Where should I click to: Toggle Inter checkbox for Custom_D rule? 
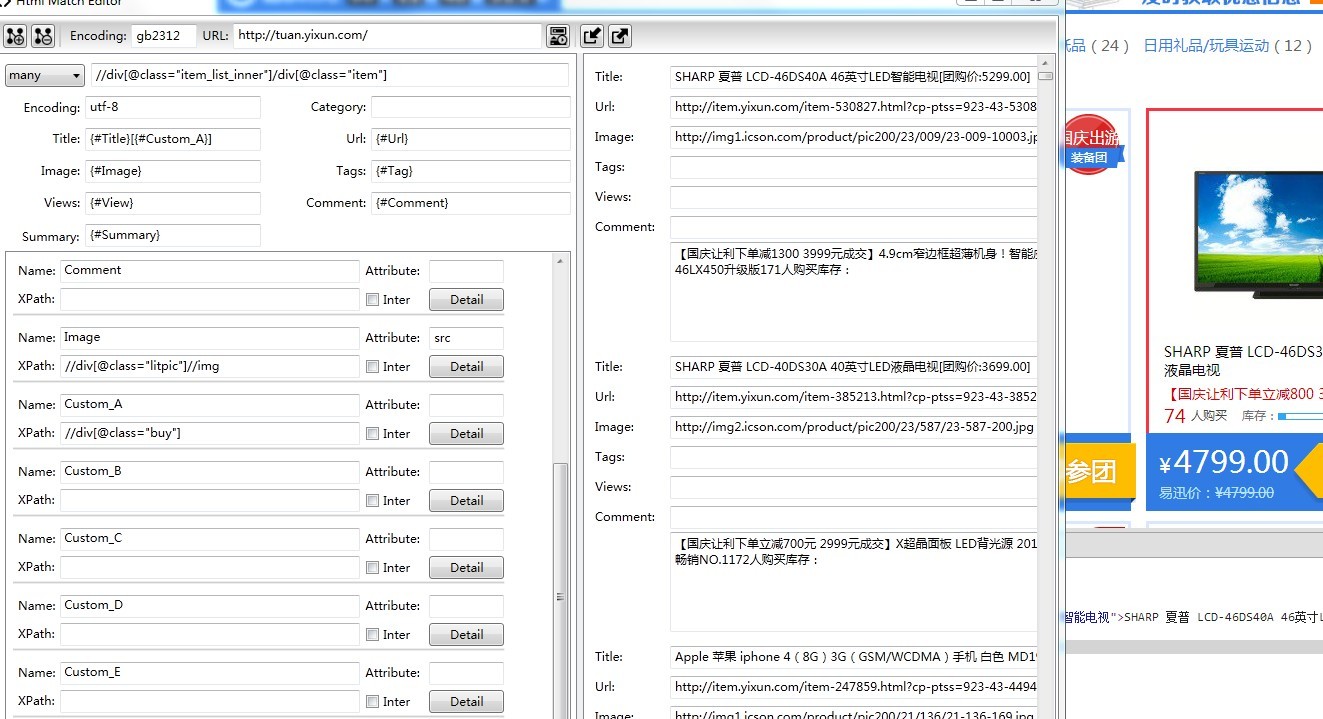pyautogui.click(x=372, y=634)
